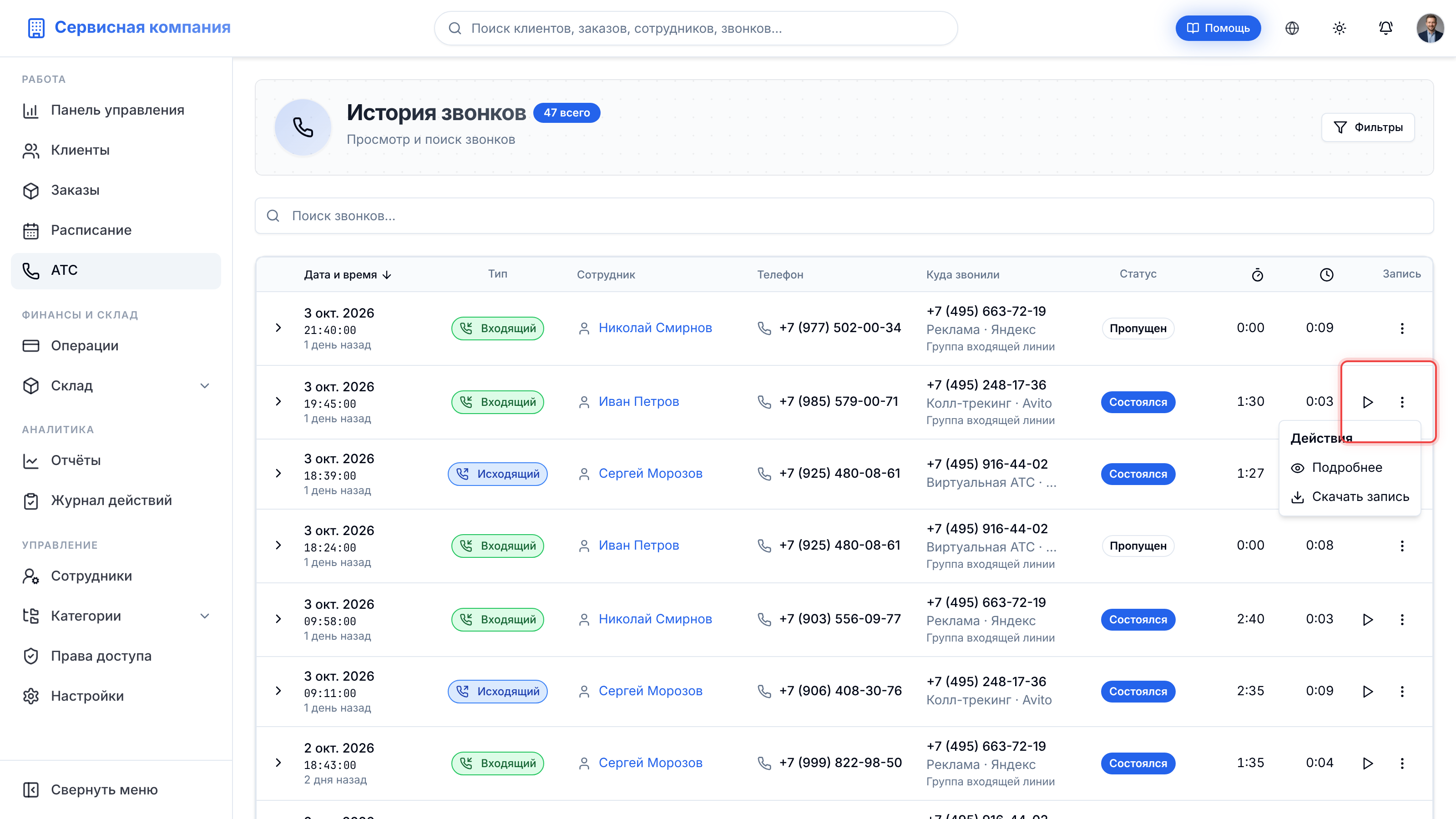Choose Скачать запись in the actions menu
The width and height of the screenshot is (1456, 819).
tap(1349, 497)
